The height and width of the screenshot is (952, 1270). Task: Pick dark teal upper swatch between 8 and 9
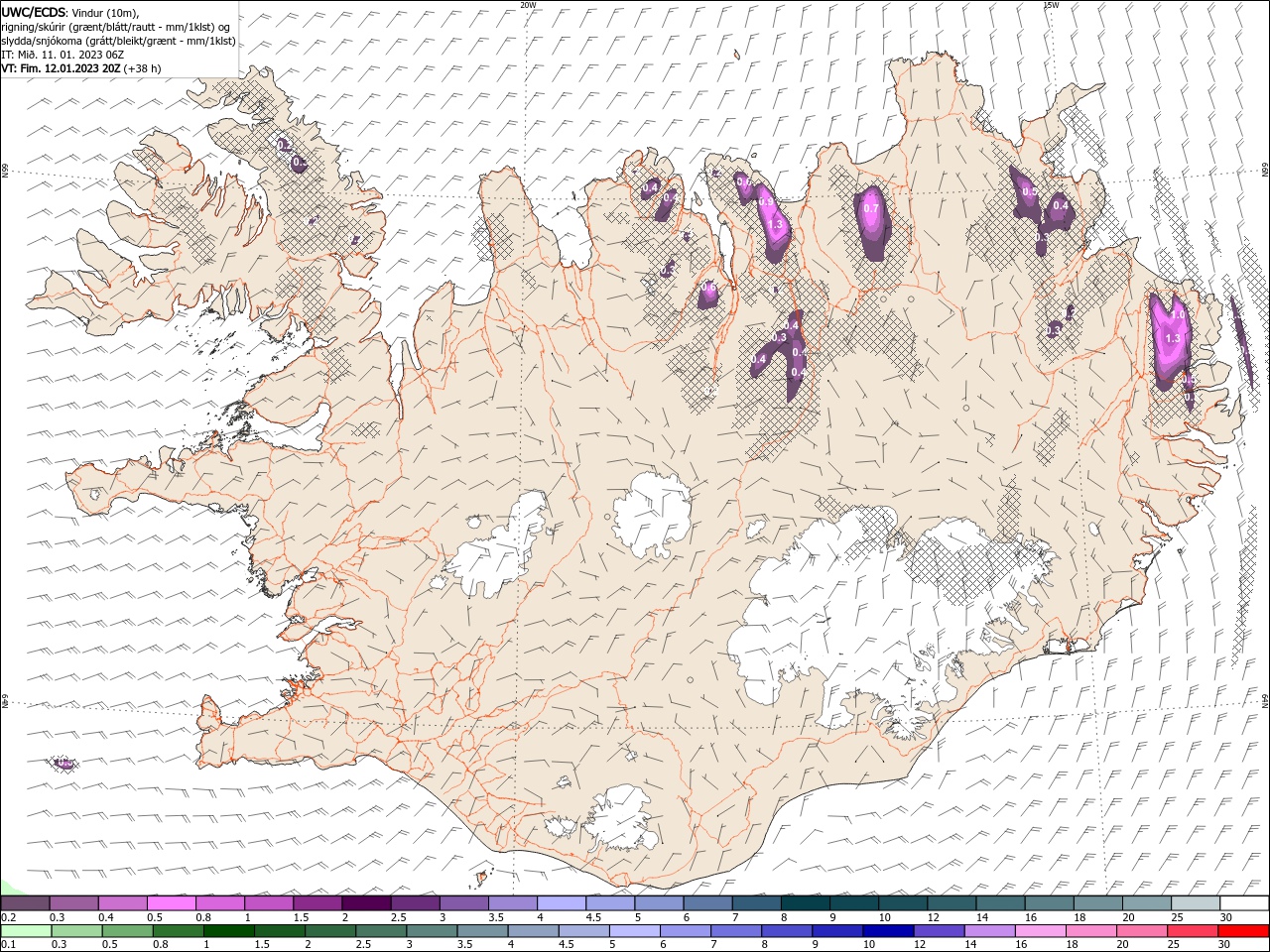805,903
